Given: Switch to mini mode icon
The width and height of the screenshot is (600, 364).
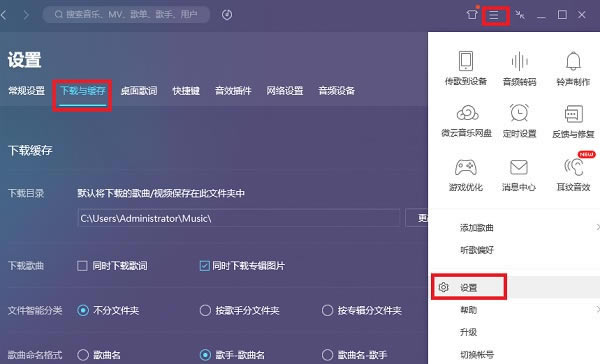Looking at the screenshot, I should point(520,15).
